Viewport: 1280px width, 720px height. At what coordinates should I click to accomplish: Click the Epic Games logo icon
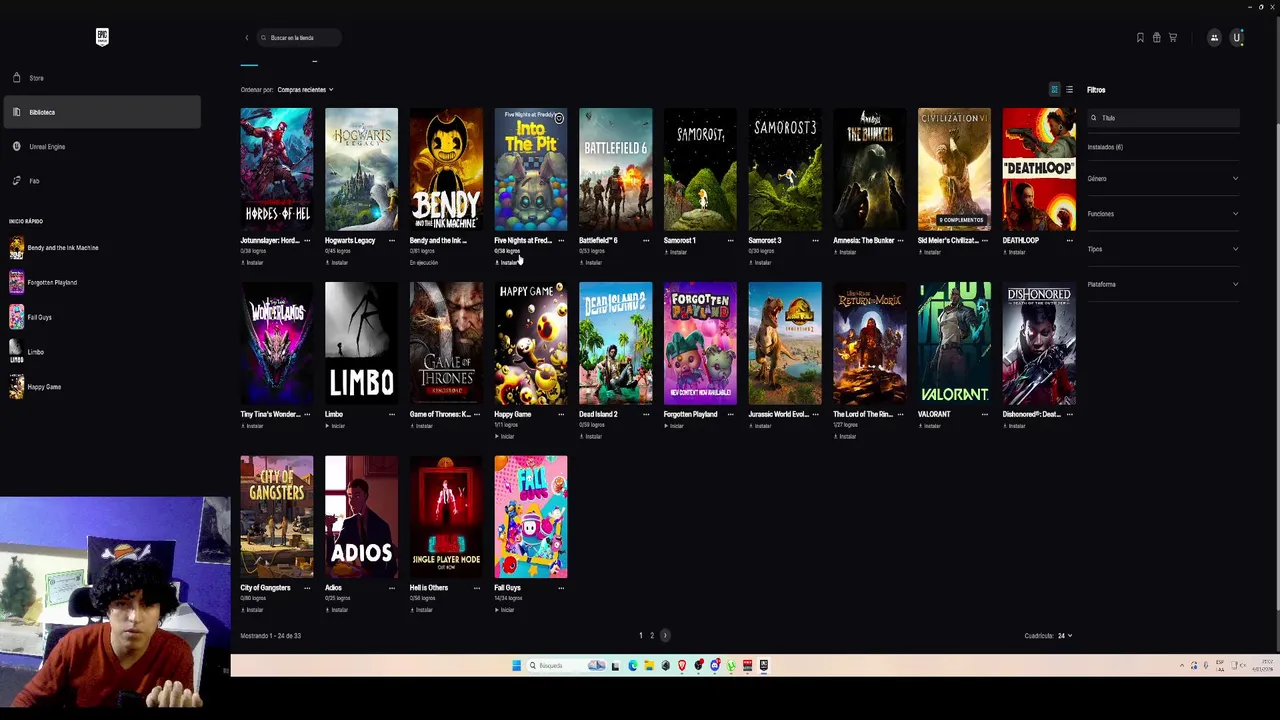102,37
